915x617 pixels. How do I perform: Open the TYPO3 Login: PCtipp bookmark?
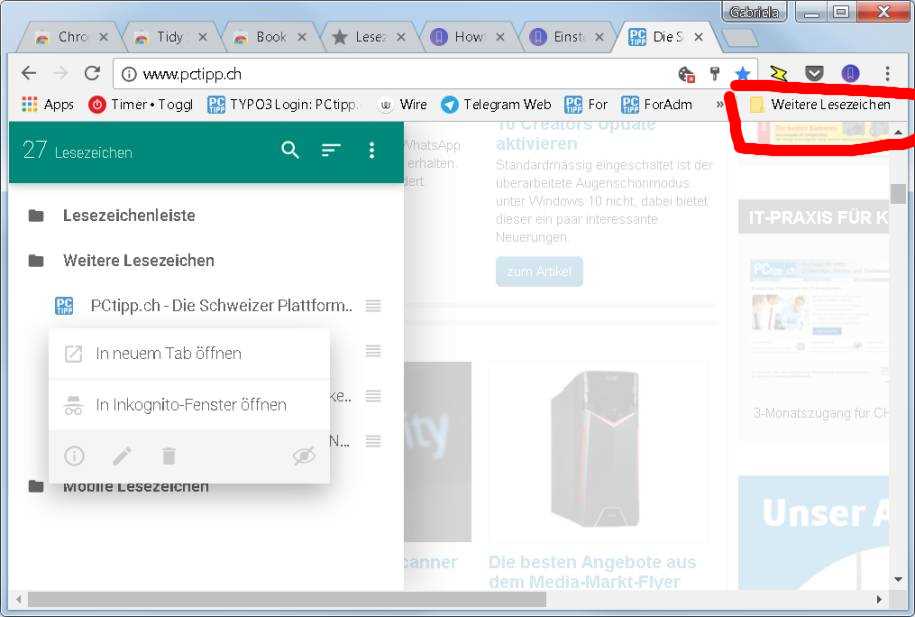(282, 104)
